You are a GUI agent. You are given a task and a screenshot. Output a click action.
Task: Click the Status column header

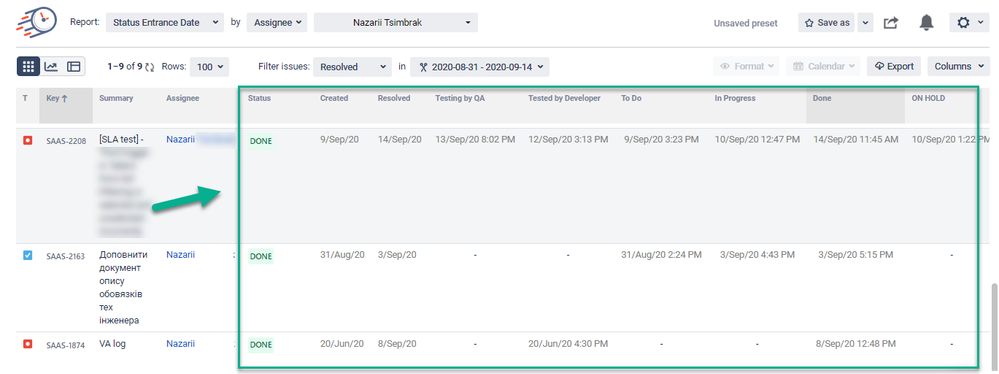(x=259, y=98)
